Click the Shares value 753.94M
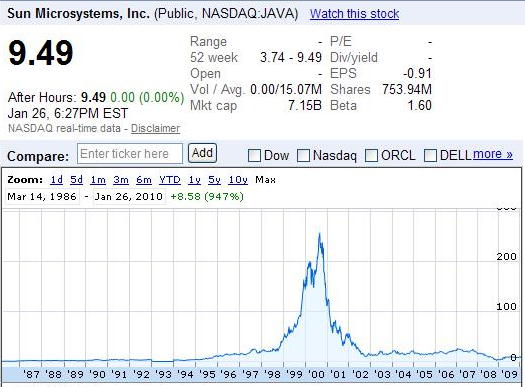 407,89
